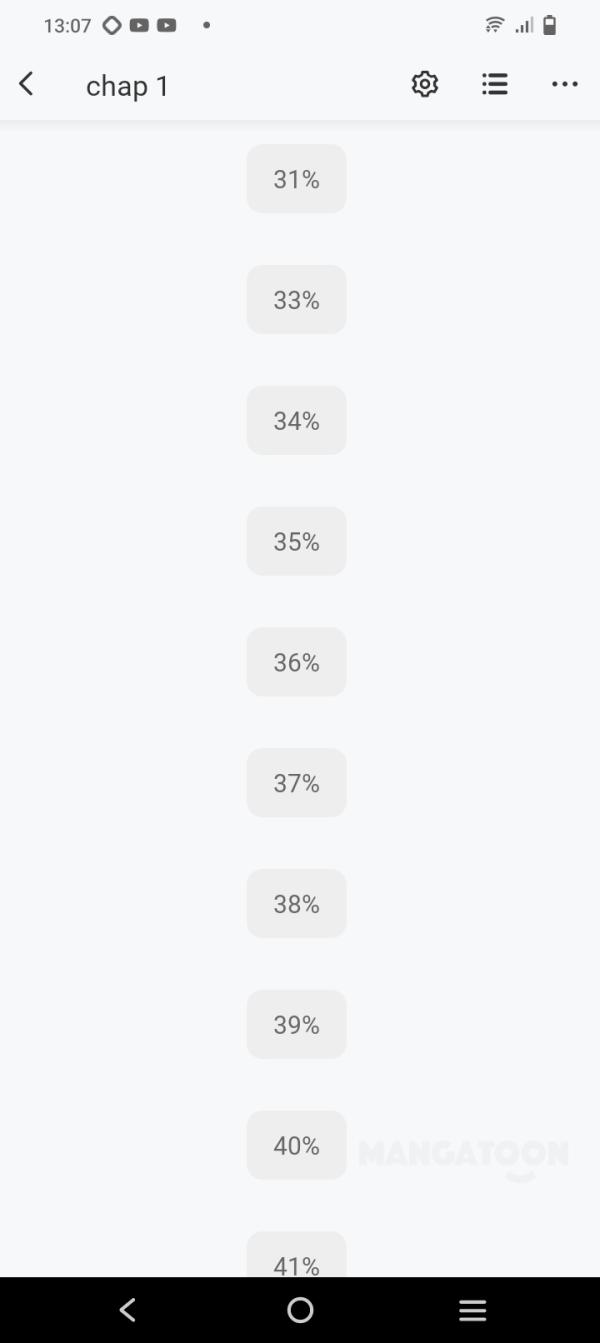Tap the MangaToon watermark logo

coord(463,1157)
